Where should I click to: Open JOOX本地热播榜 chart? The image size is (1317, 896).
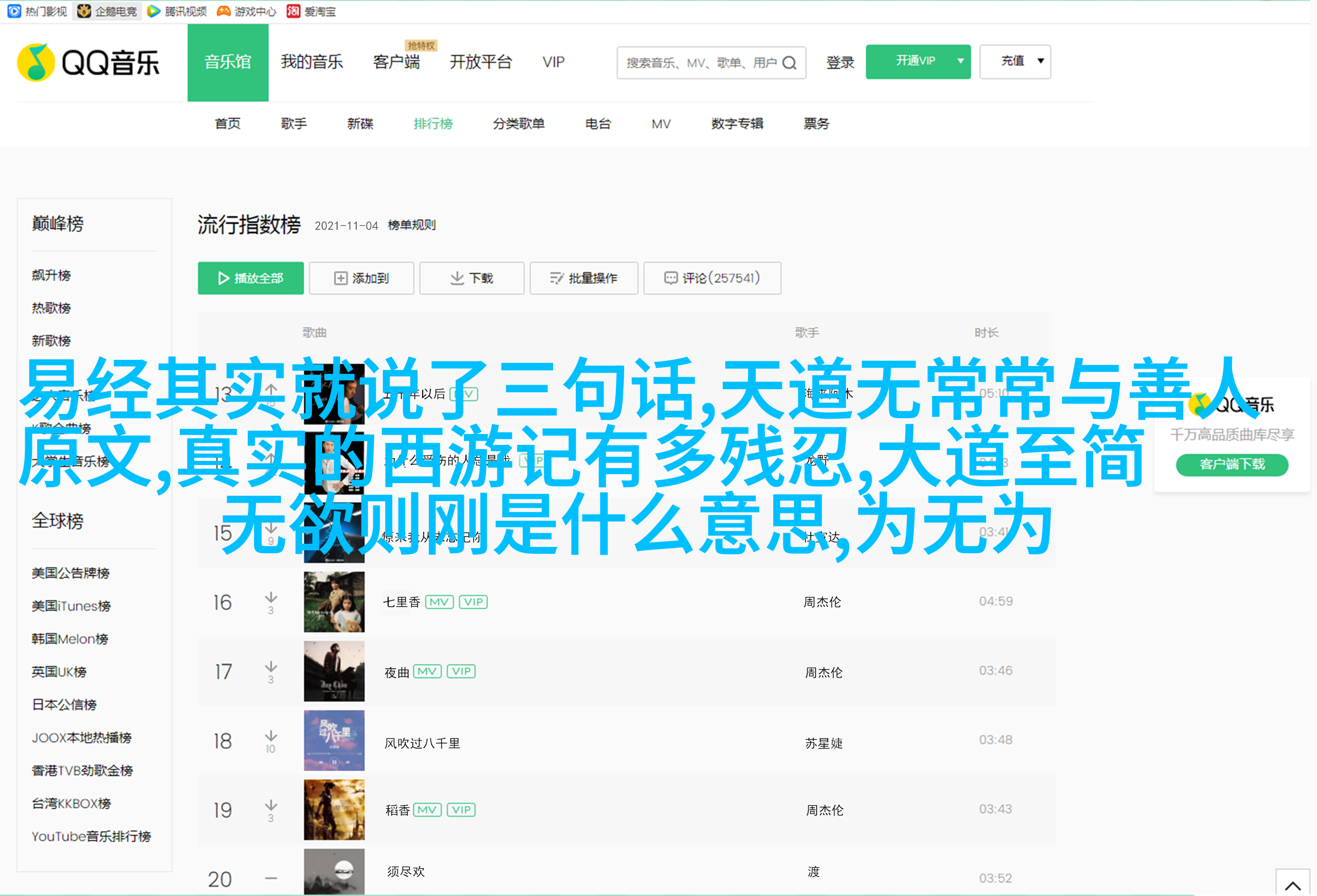click(82, 737)
